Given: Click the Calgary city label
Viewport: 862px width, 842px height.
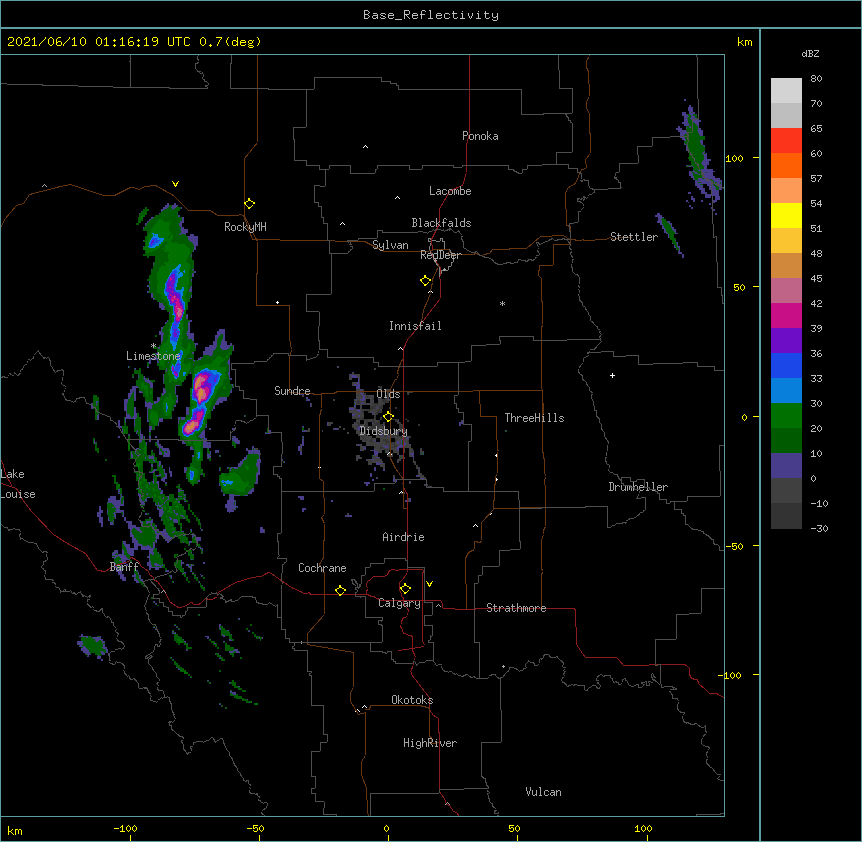Looking at the screenshot, I should 399,603.
